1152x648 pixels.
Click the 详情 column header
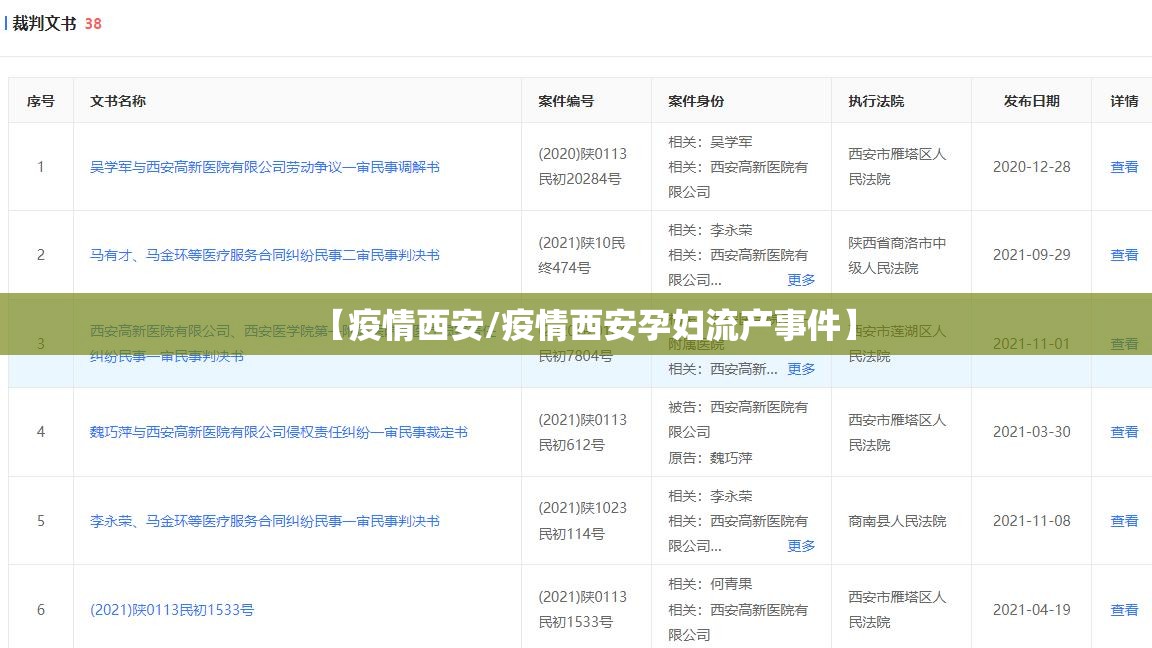pyautogui.click(x=1124, y=101)
